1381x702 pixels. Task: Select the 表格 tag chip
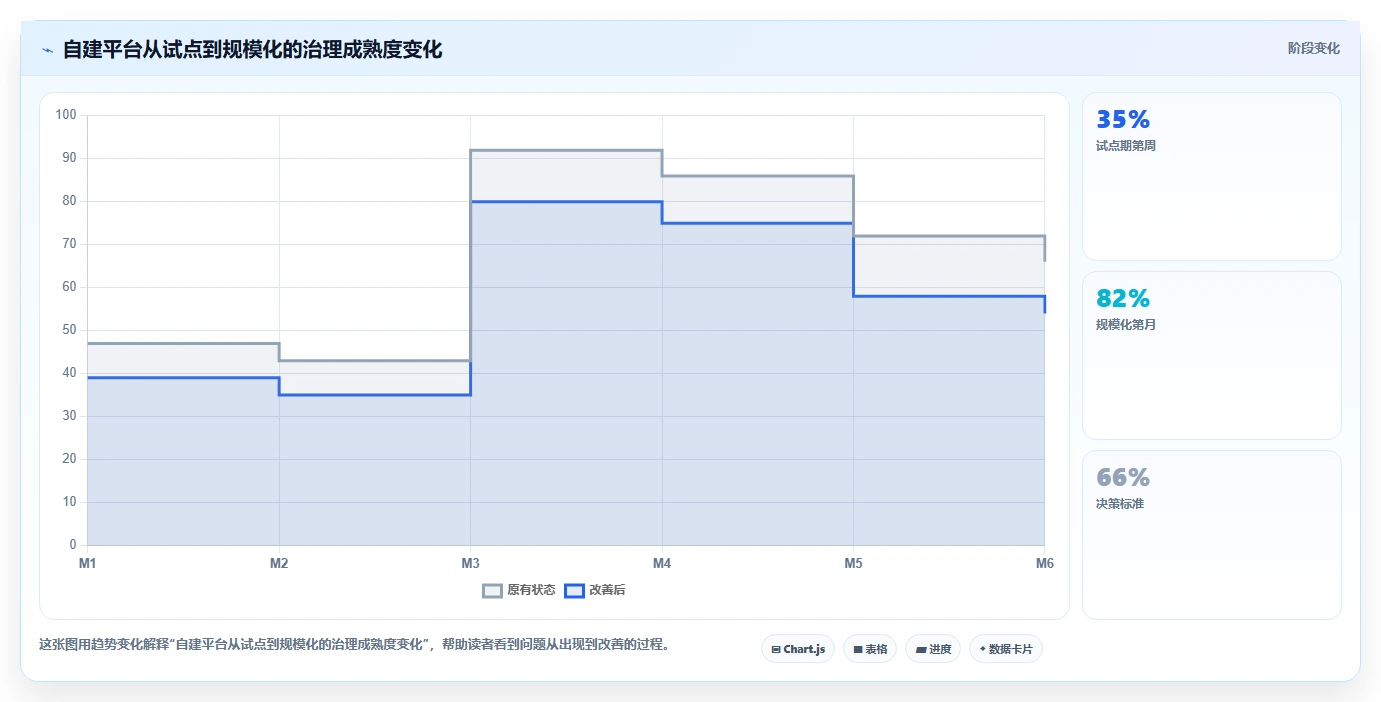[870, 649]
